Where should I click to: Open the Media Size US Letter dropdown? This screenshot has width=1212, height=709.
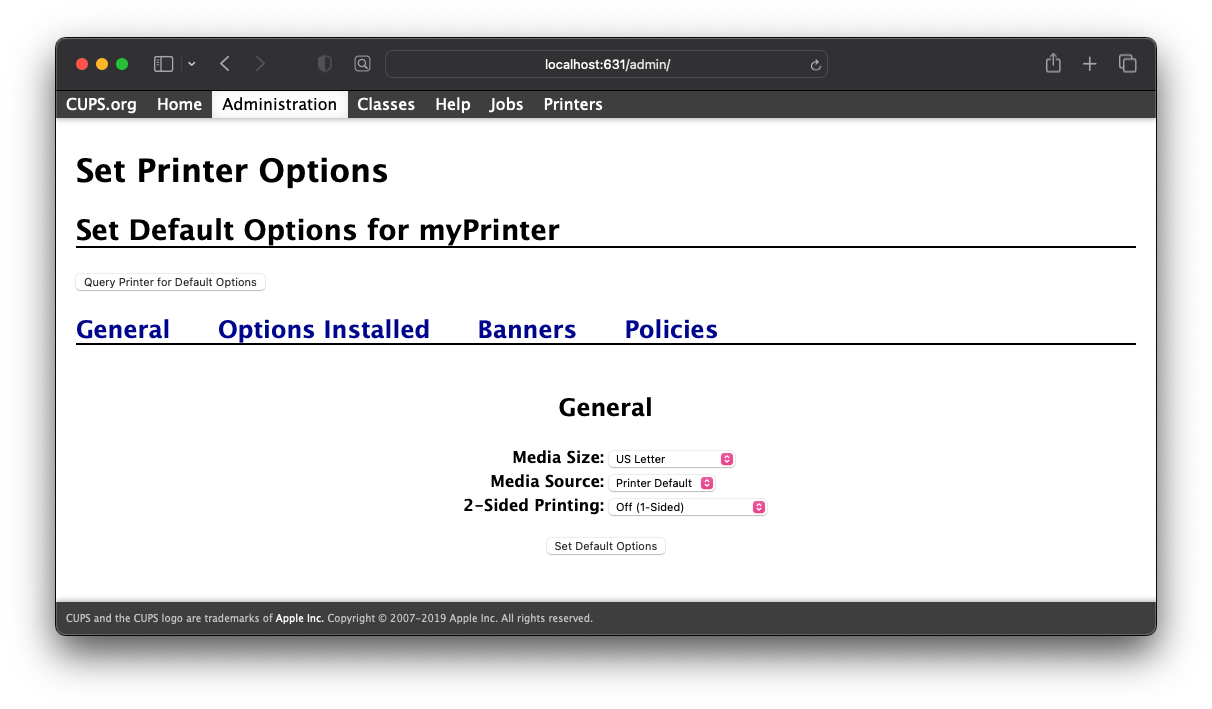pyautogui.click(x=672, y=459)
